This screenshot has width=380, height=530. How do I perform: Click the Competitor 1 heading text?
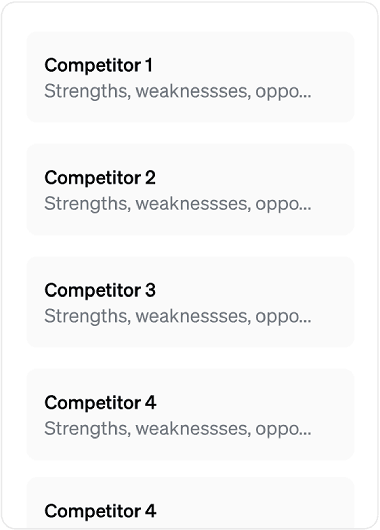(x=98, y=65)
